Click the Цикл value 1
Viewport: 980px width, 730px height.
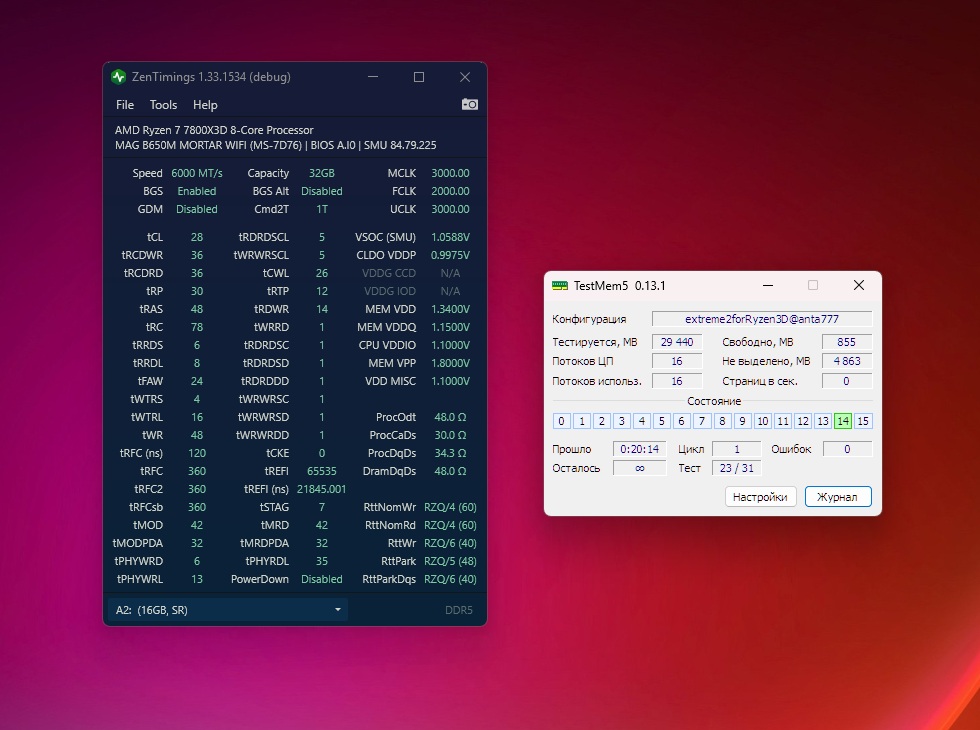pyautogui.click(x=736, y=449)
